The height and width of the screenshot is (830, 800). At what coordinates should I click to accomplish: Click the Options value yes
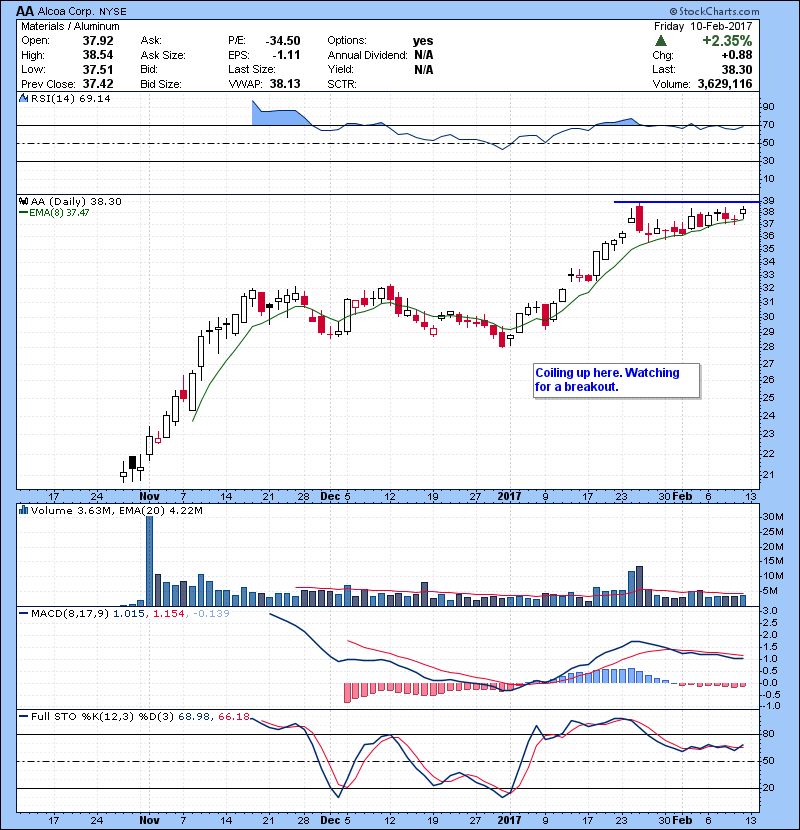tap(423, 41)
